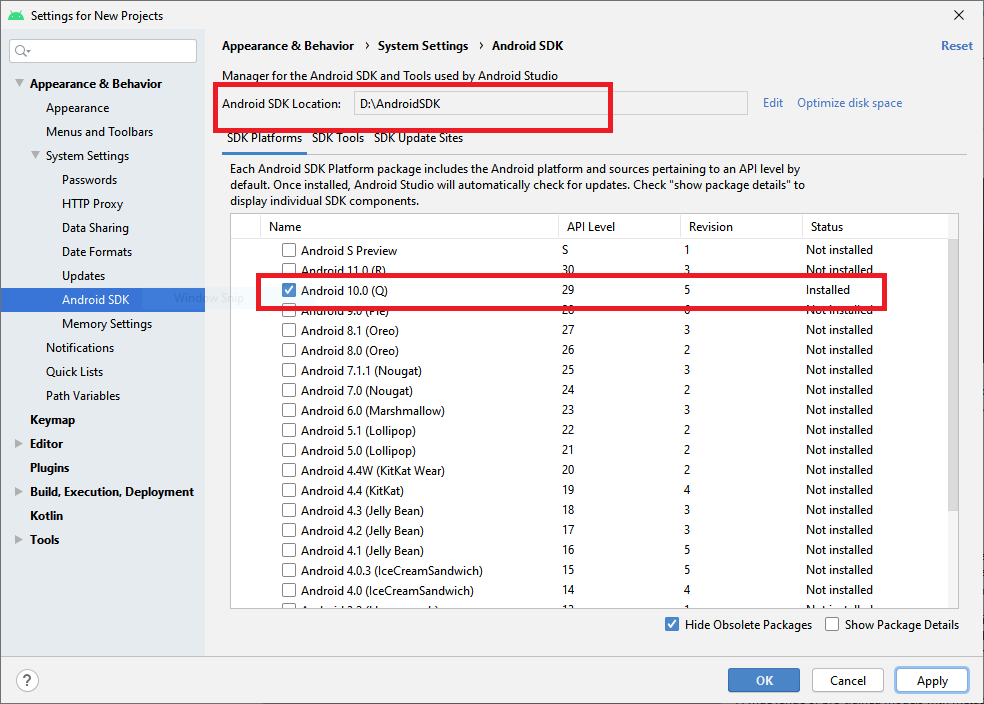Viewport: 984px width, 704px height.
Task: Open the SDK Update Sites tab
Action: pyautogui.click(x=419, y=138)
